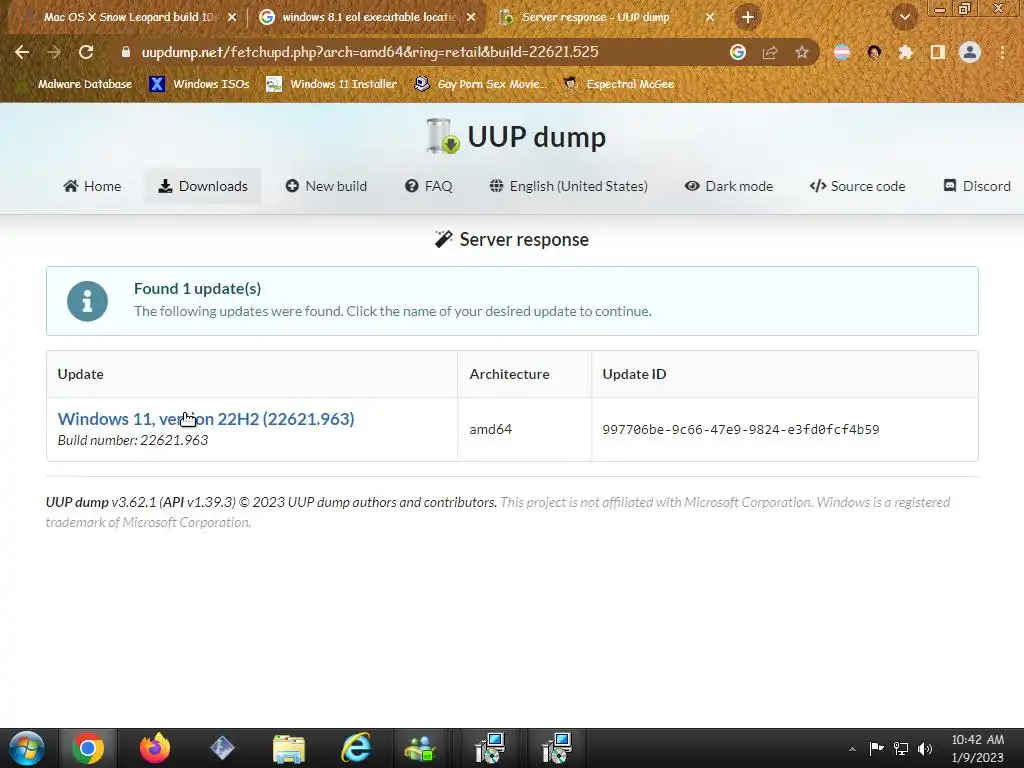
Task: Open the striped flag extension icon
Action: (842, 52)
